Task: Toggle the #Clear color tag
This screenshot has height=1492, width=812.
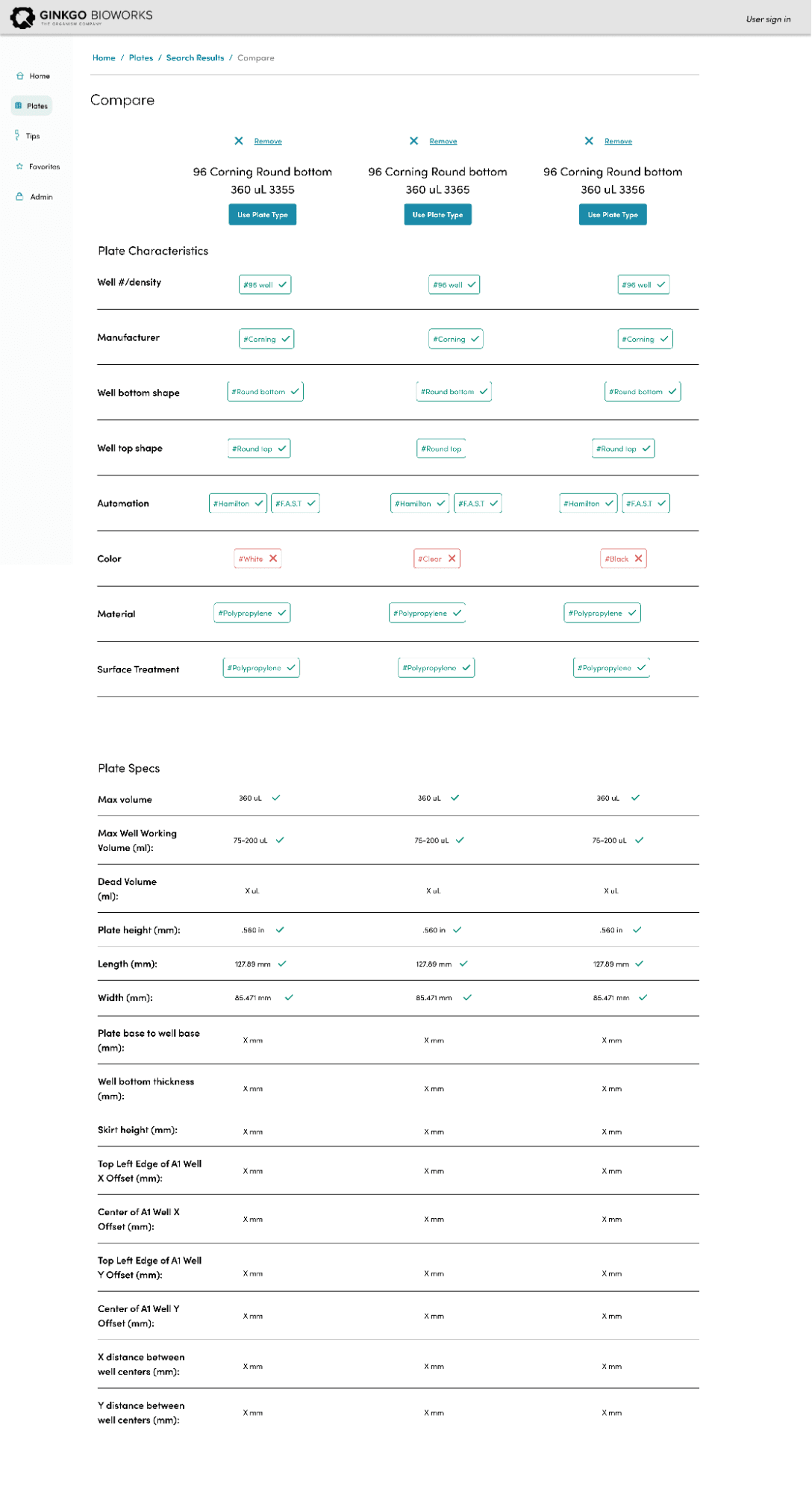Action: click(437, 559)
